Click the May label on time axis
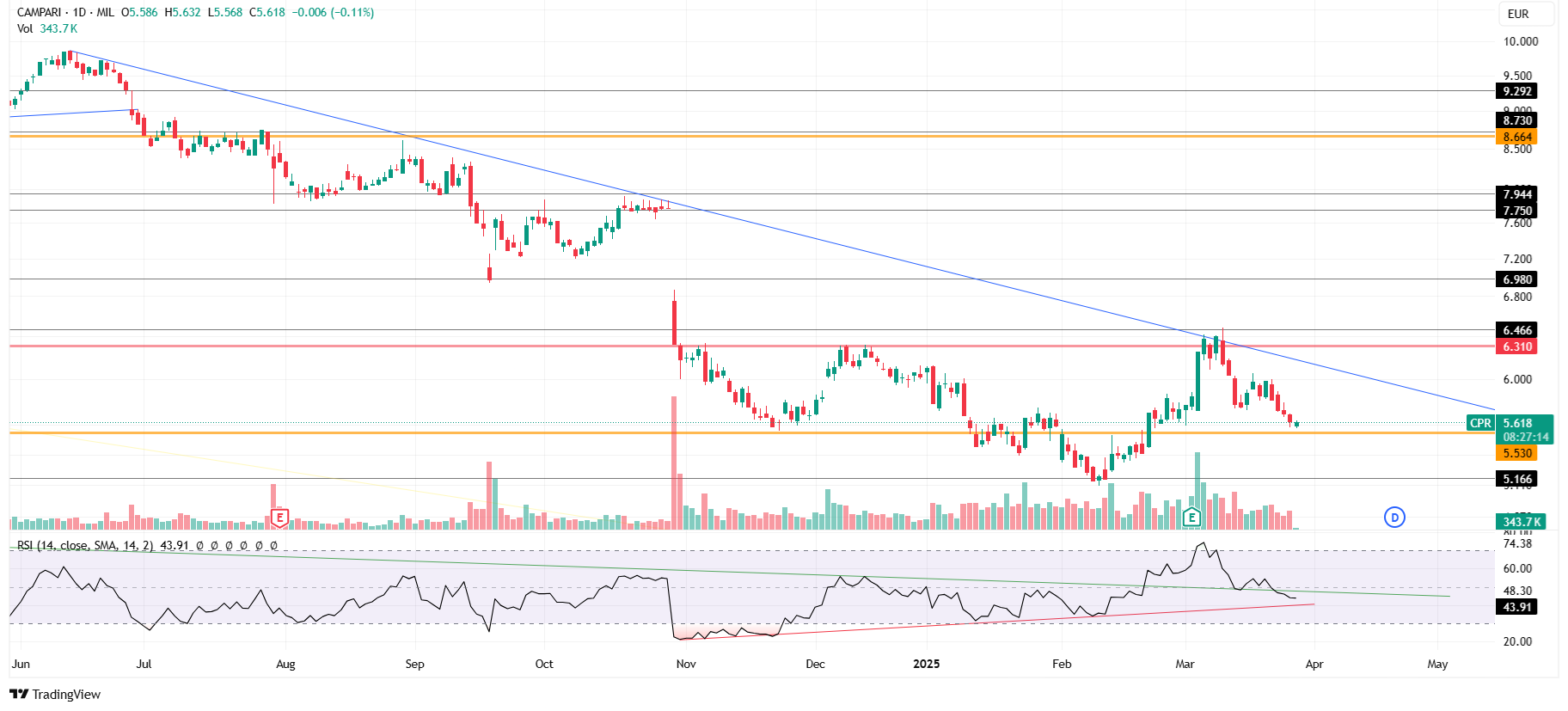Screen dimensions: 1568x711 pyautogui.click(x=1437, y=664)
